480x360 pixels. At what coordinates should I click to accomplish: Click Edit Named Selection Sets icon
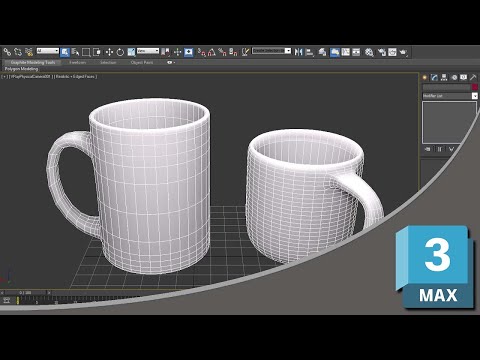245,52
